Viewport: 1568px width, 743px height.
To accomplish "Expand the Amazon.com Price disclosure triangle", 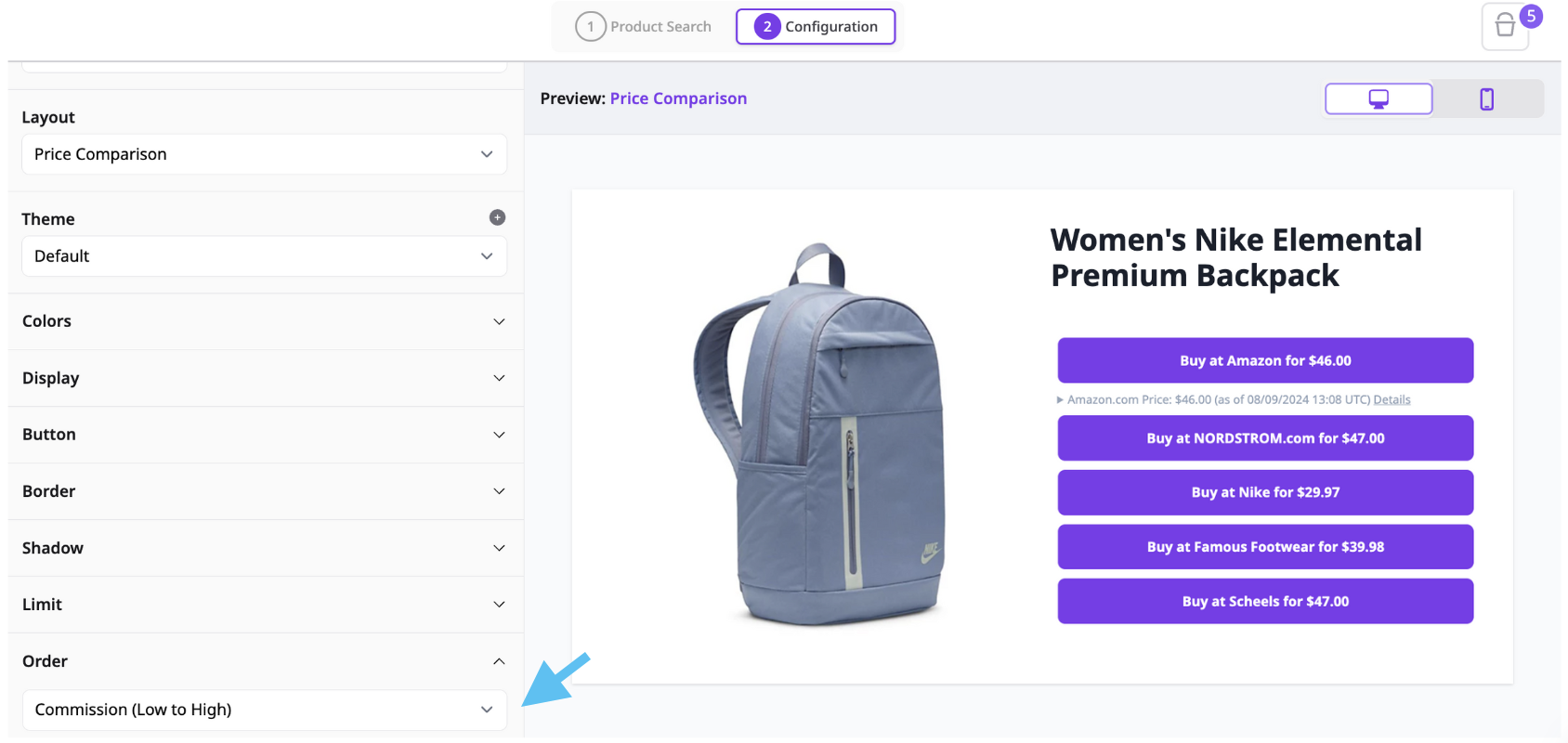I will point(1060,400).
